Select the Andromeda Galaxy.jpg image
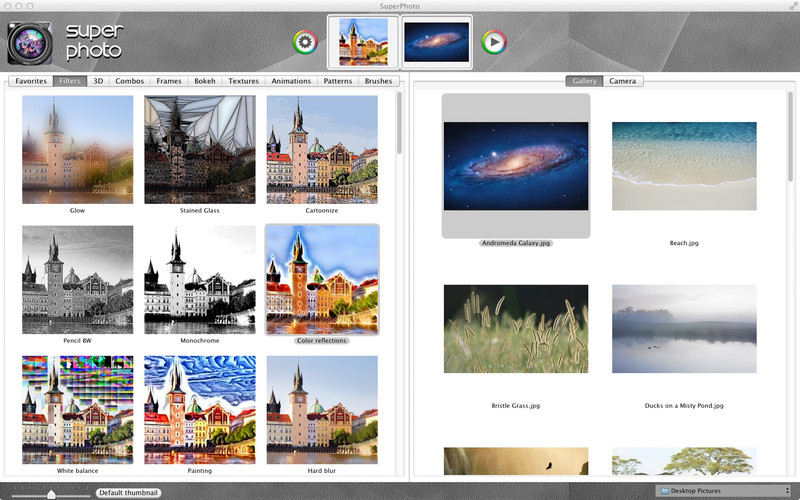800x500 pixels. pos(516,166)
